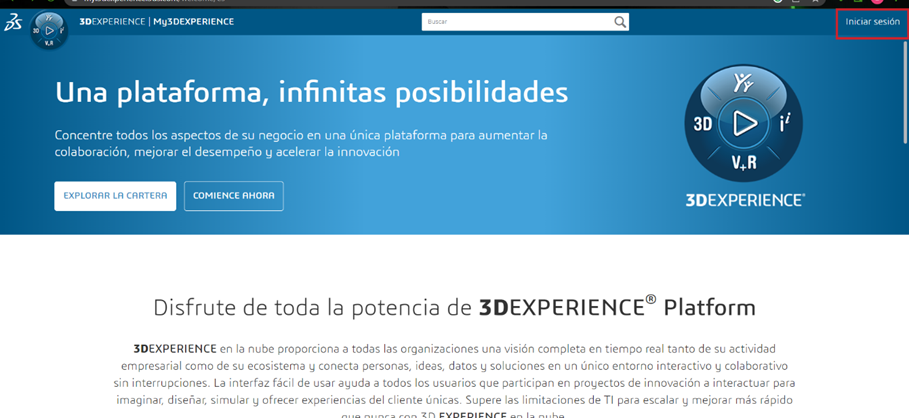Click heading 'Disfrute de toda la potencia'
Image resolution: width=909 pixels, height=418 pixels.
[x=454, y=307]
